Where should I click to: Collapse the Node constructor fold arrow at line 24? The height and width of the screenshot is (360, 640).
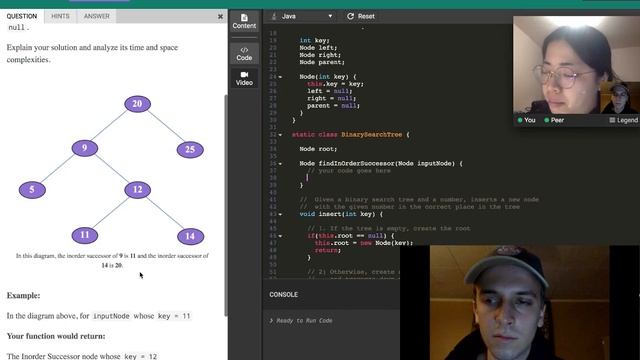[x=280, y=77]
